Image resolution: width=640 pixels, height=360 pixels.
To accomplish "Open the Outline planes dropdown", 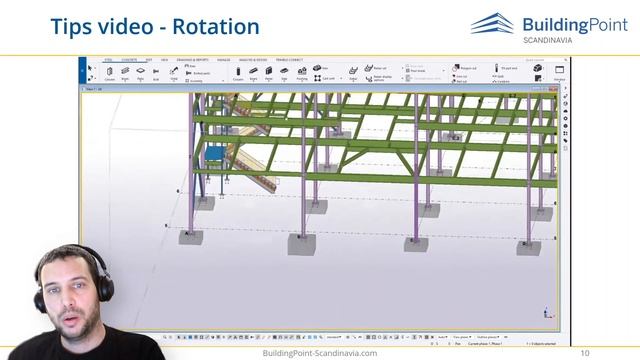I will (x=488, y=337).
